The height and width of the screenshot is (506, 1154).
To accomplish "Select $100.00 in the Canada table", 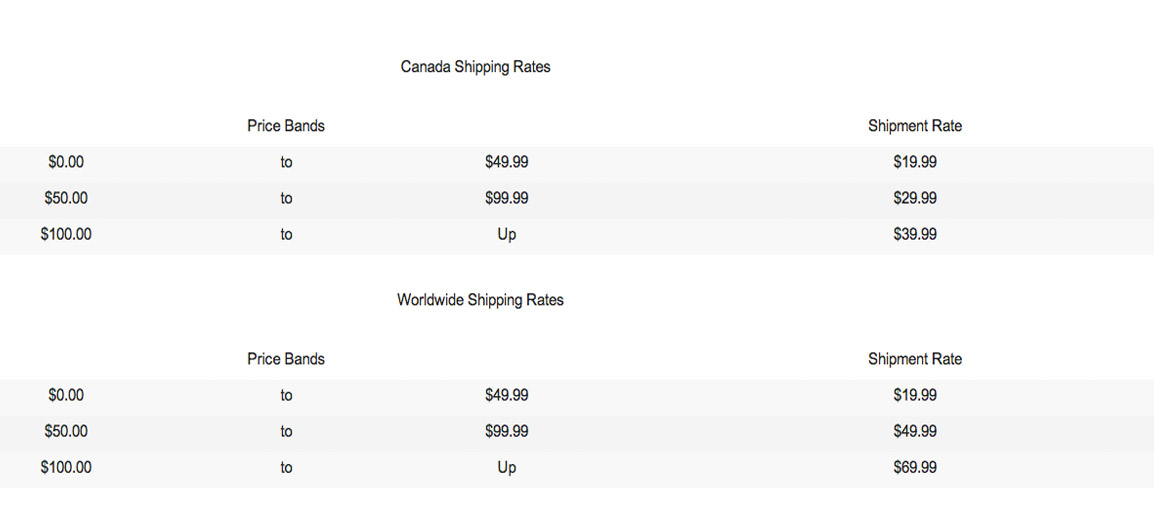I will click(x=66, y=234).
